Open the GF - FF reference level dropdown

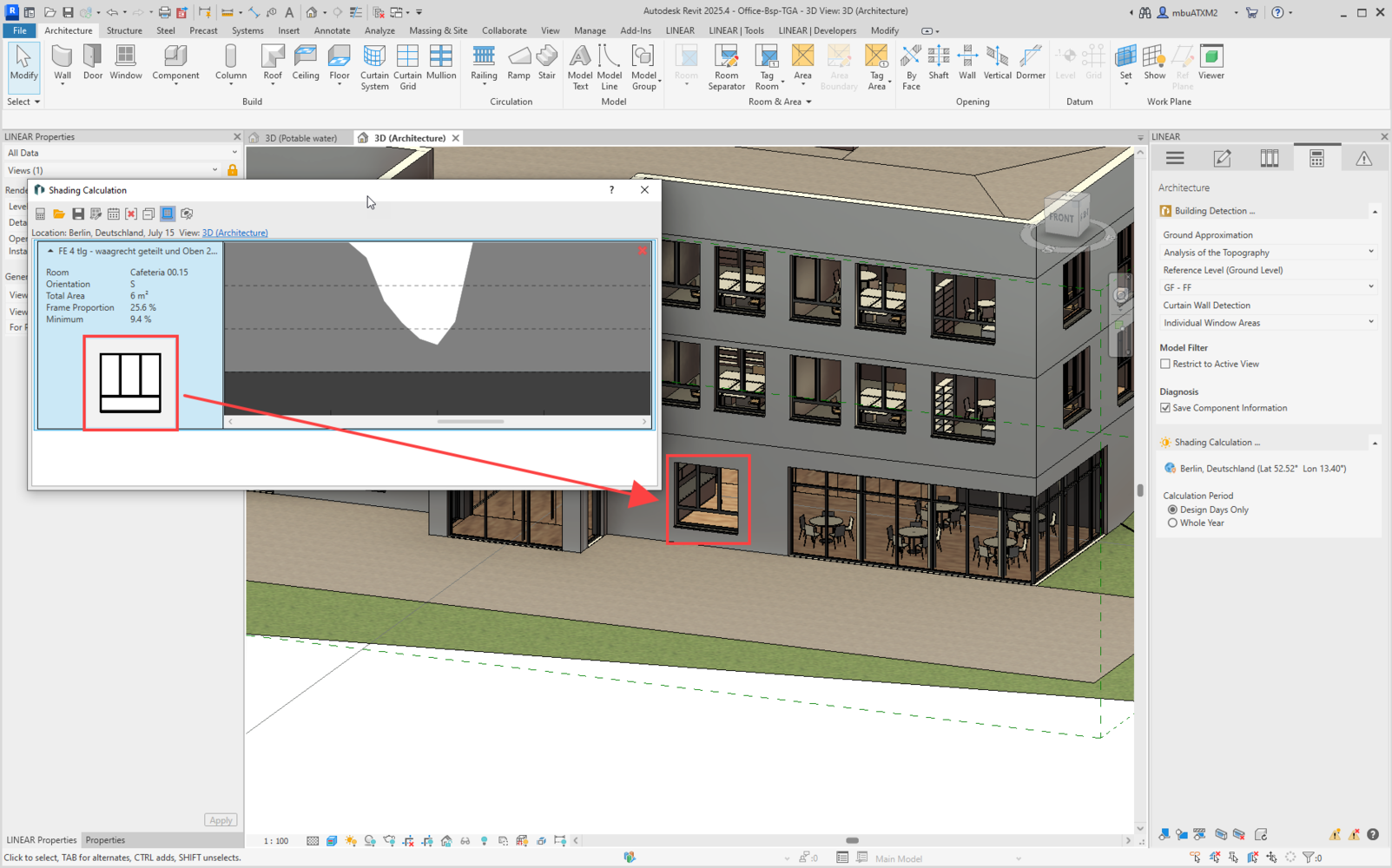tap(1267, 287)
